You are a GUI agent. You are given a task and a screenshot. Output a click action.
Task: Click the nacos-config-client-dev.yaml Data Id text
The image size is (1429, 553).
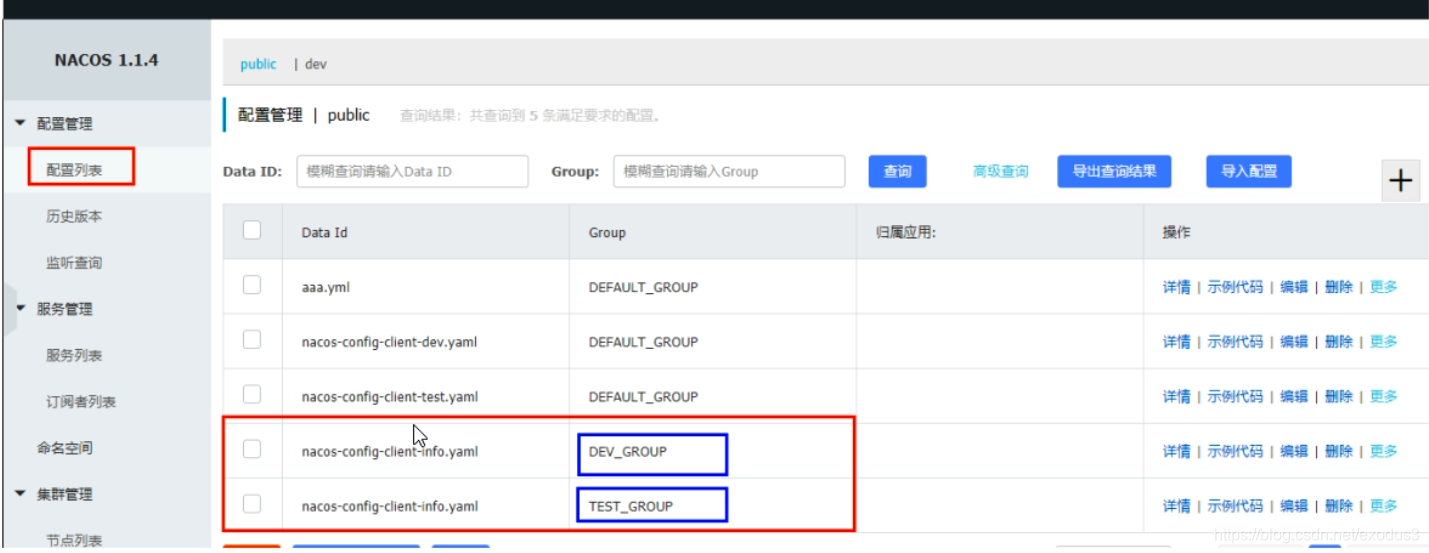click(x=390, y=342)
